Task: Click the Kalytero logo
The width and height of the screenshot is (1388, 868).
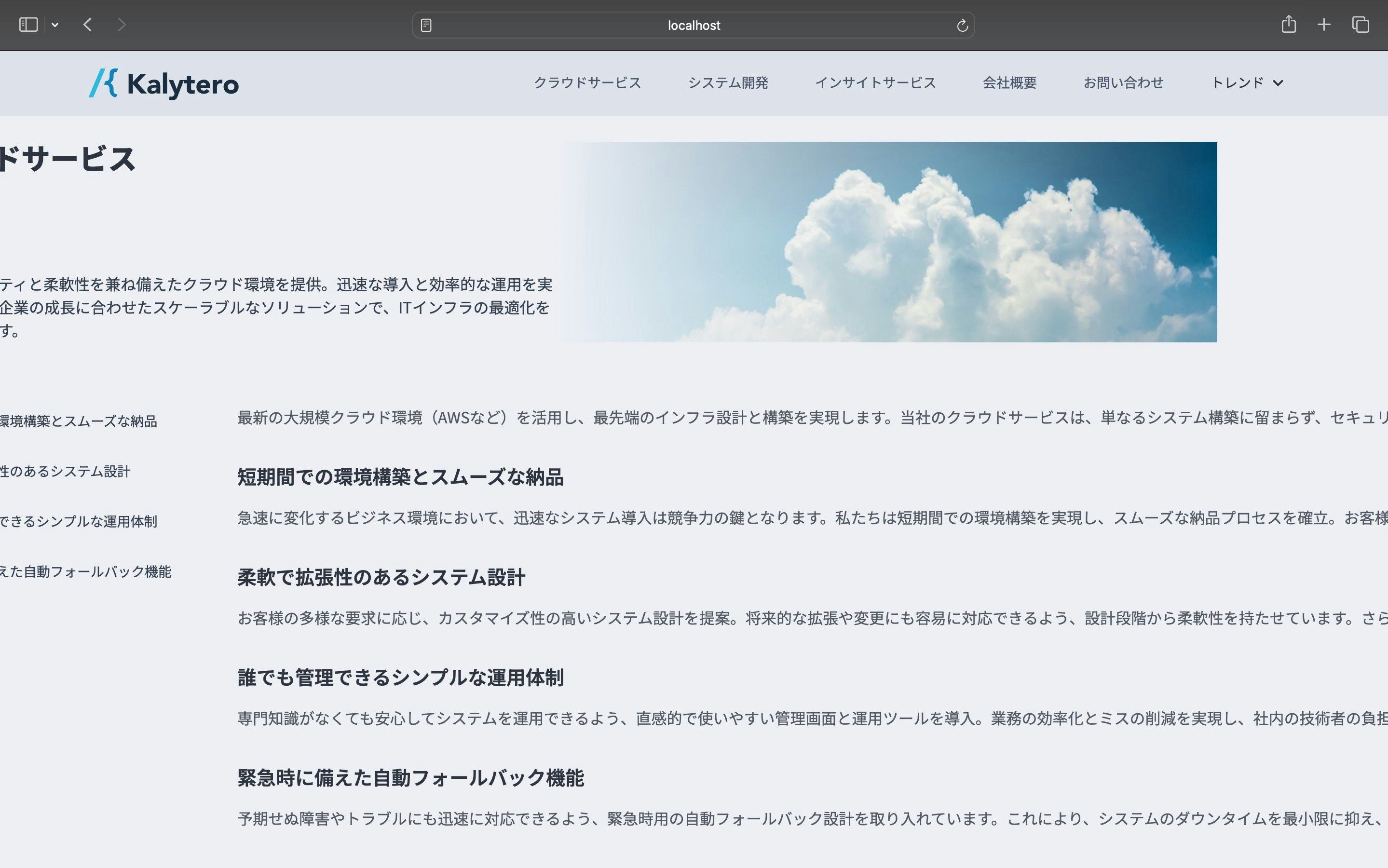Action: (x=163, y=83)
